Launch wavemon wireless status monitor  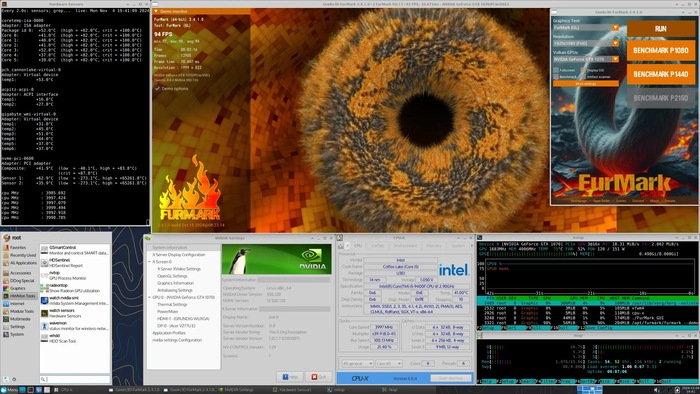coord(75,325)
